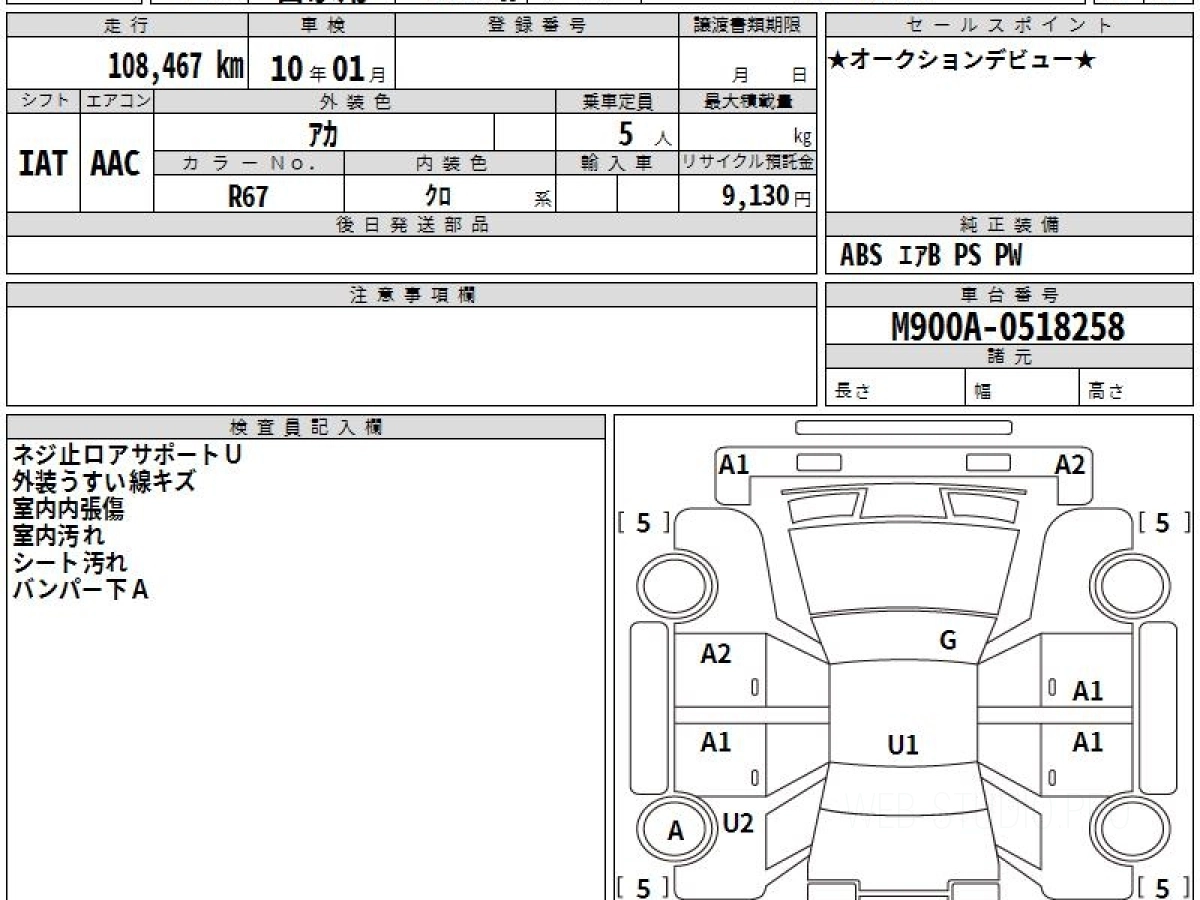The height and width of the screenshot is (900, 1200).
Task: Click the 内装色 header
Action: (450, 163)
